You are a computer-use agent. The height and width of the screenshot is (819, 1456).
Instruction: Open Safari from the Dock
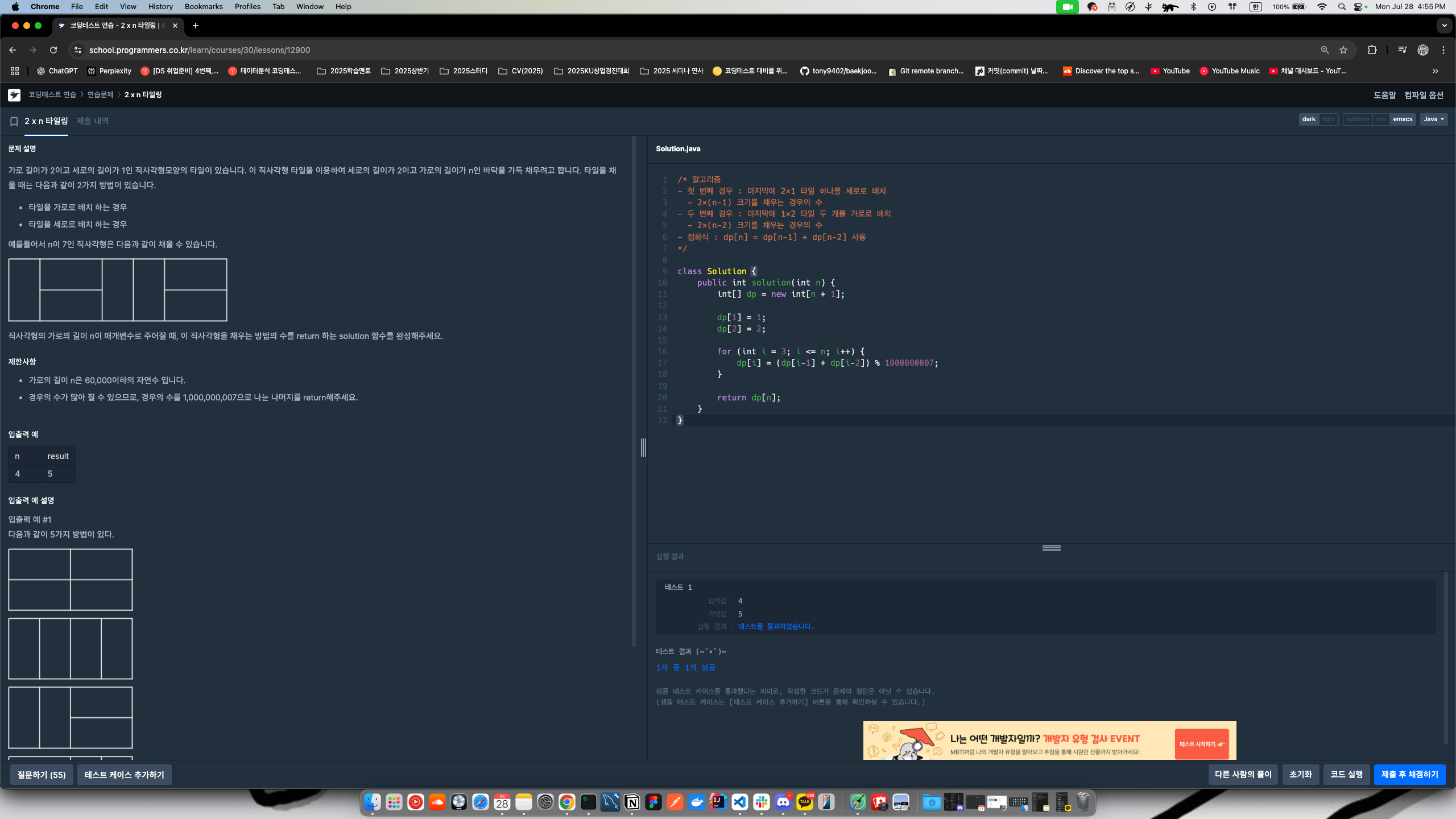pyautogui.click(x=481, y=803)
